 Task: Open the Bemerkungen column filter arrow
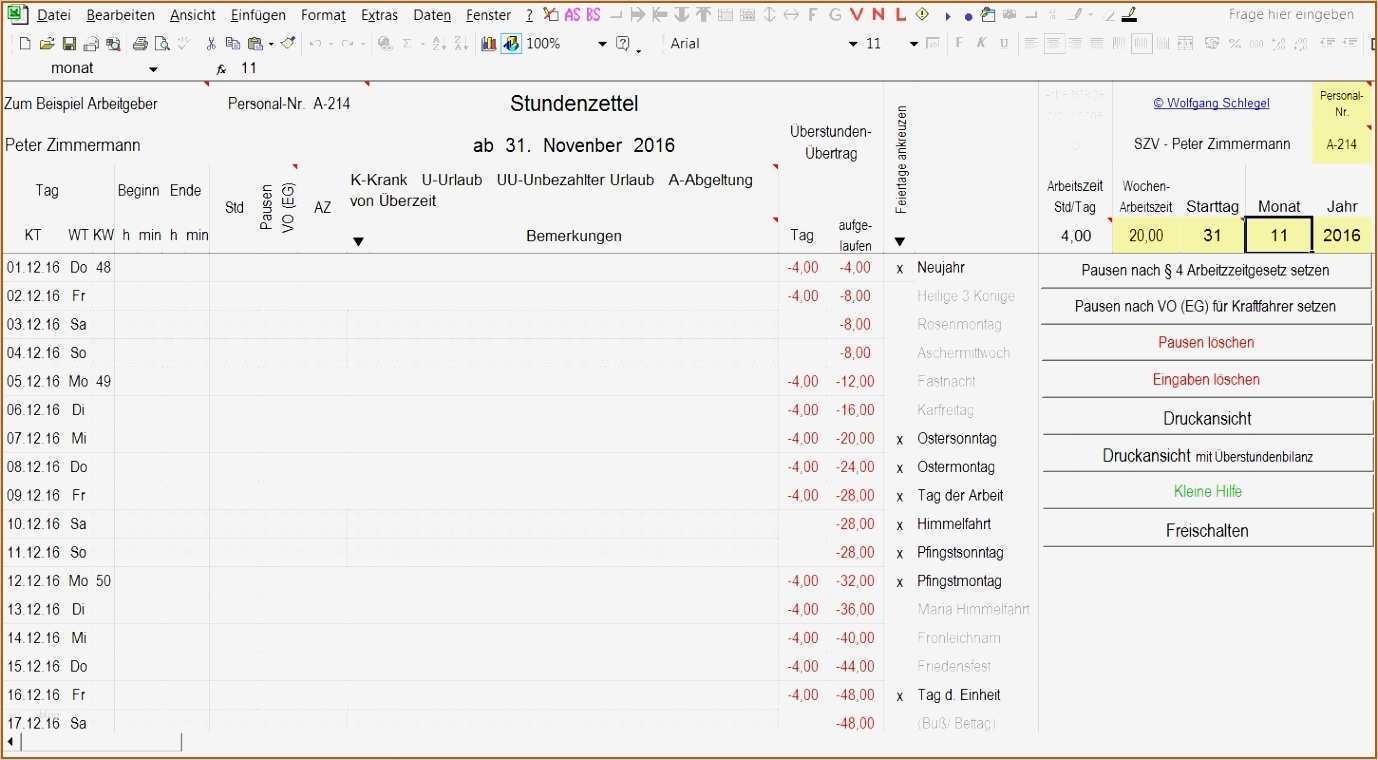[358, 240]
